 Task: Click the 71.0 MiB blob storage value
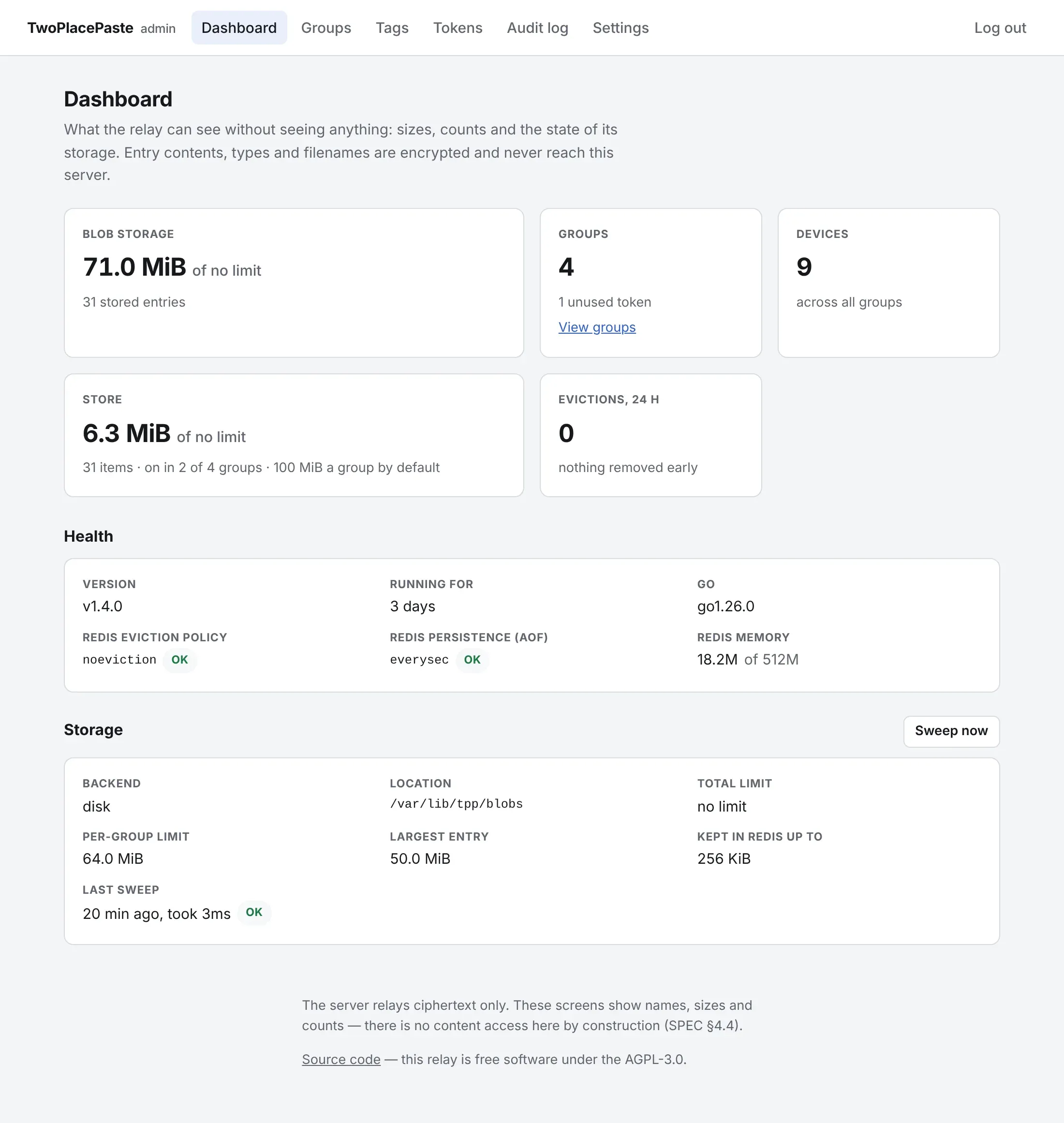(134, 267)
